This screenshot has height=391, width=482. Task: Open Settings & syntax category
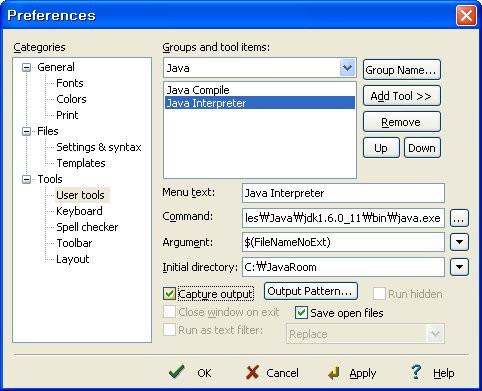pos(99,147)
